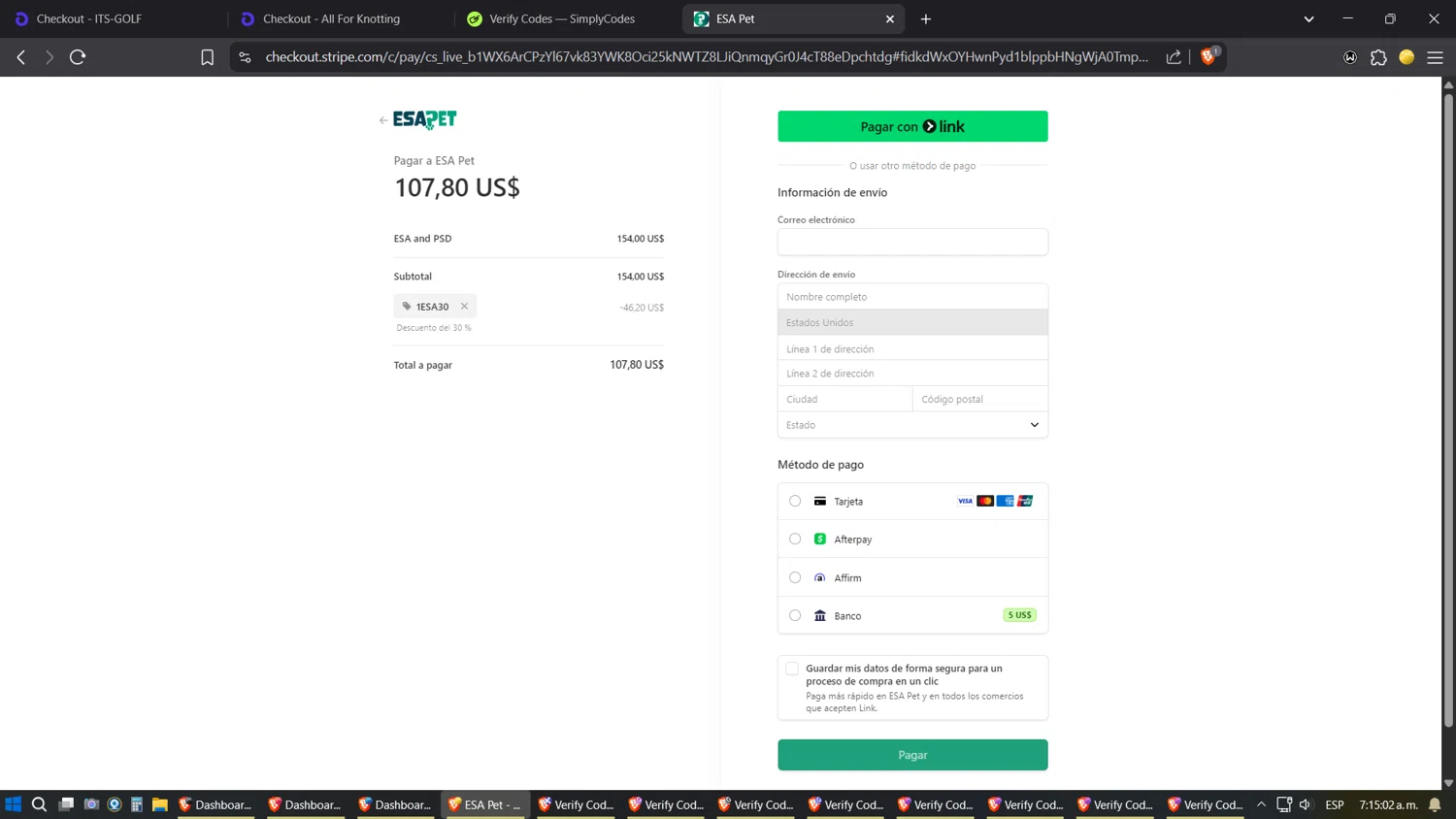The width and height of the screenshot is (1456, 819).
Task: Open File Explorer from taskbar
Action: click(x=160, y=804)
